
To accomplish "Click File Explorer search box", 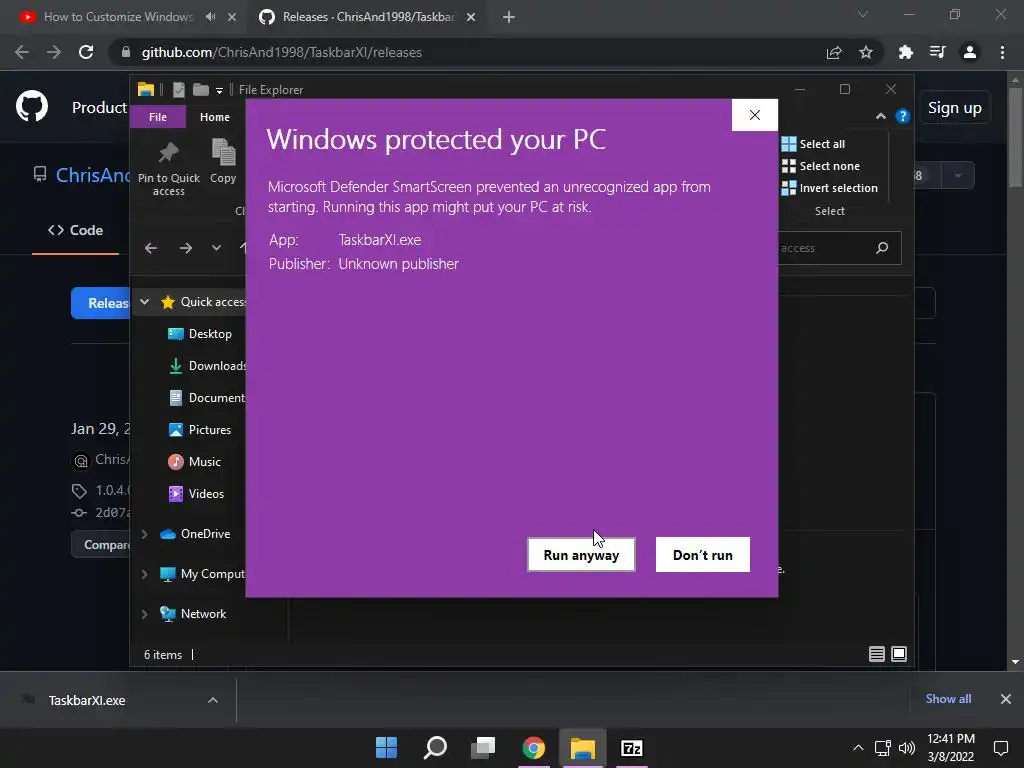I will coord(839,248).
